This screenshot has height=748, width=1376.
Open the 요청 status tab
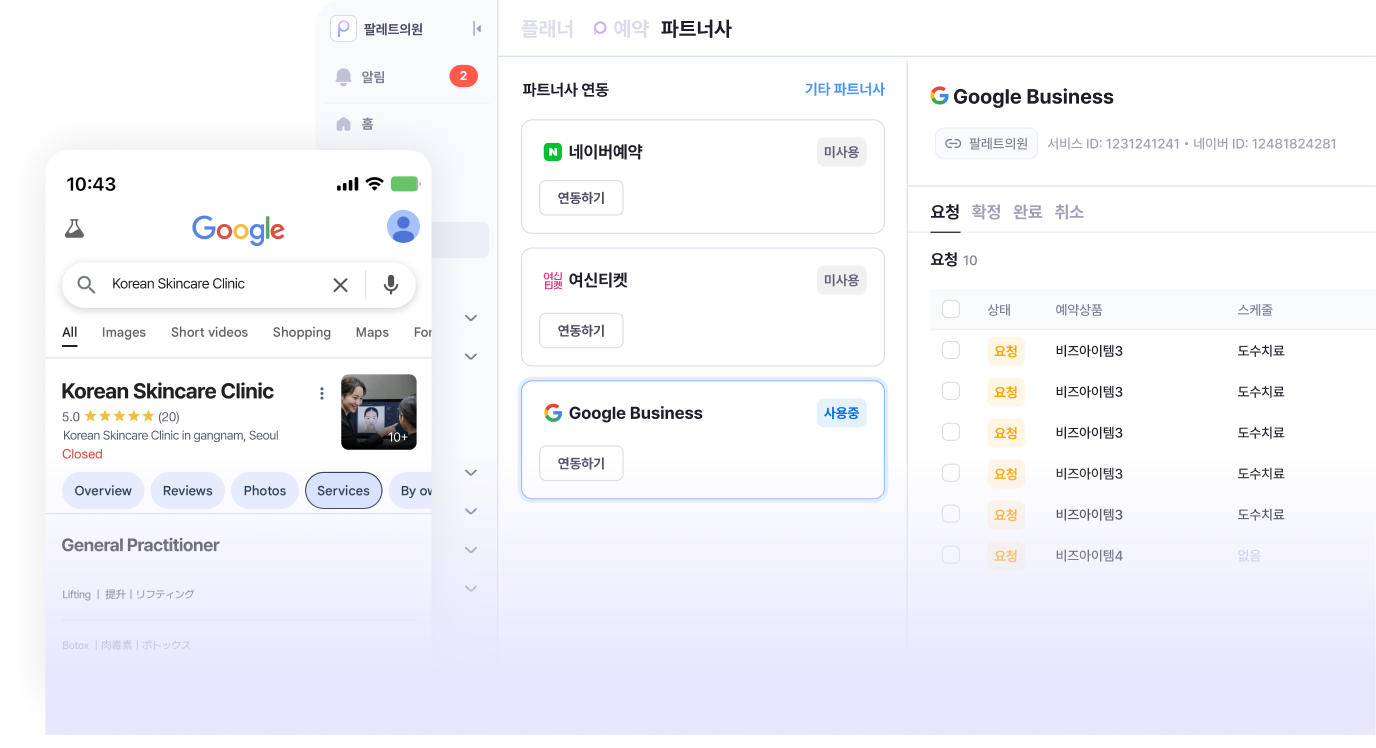point(945,212)
